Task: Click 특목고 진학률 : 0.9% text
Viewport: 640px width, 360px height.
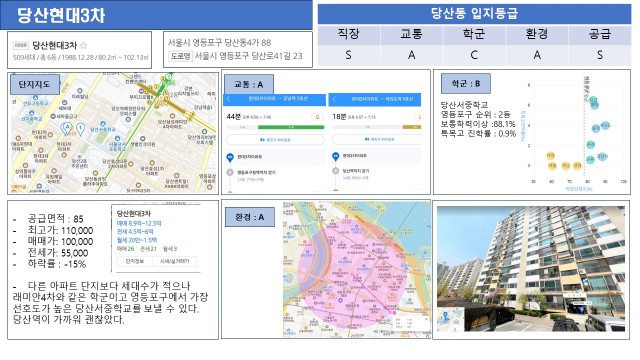Action: [478, 133]
